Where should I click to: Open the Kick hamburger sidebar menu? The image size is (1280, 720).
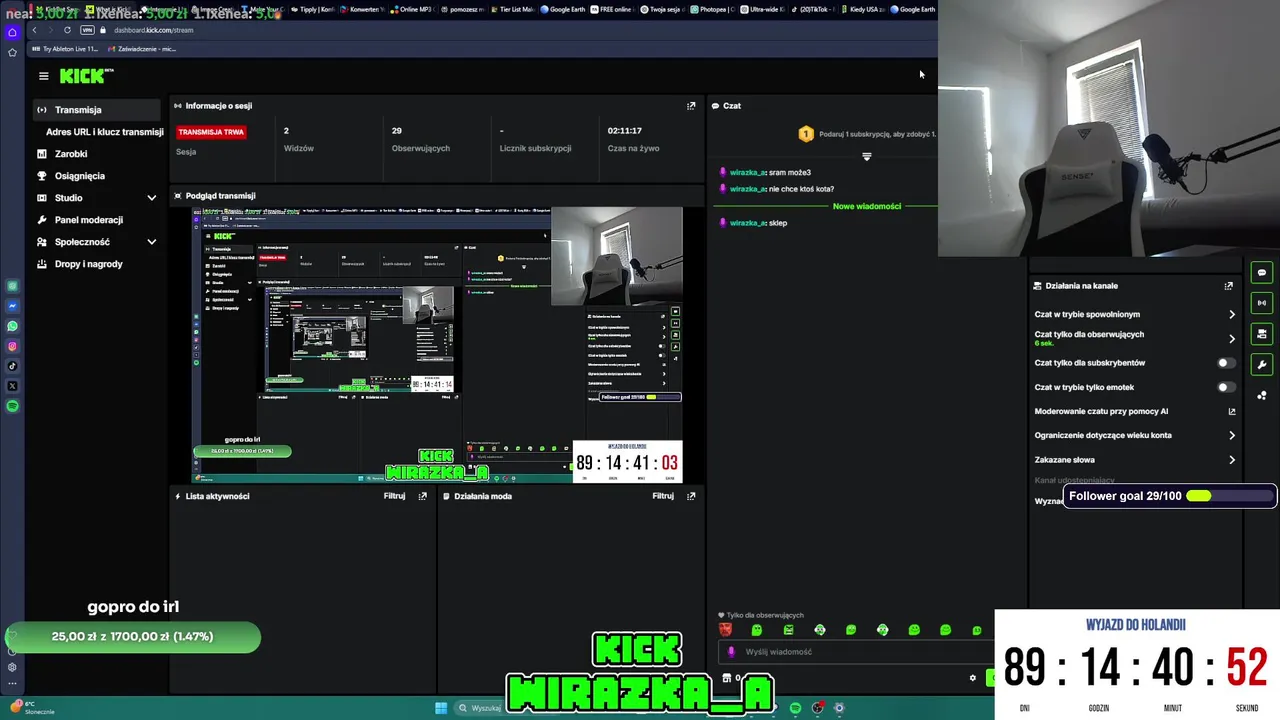[x=43, y=76]
